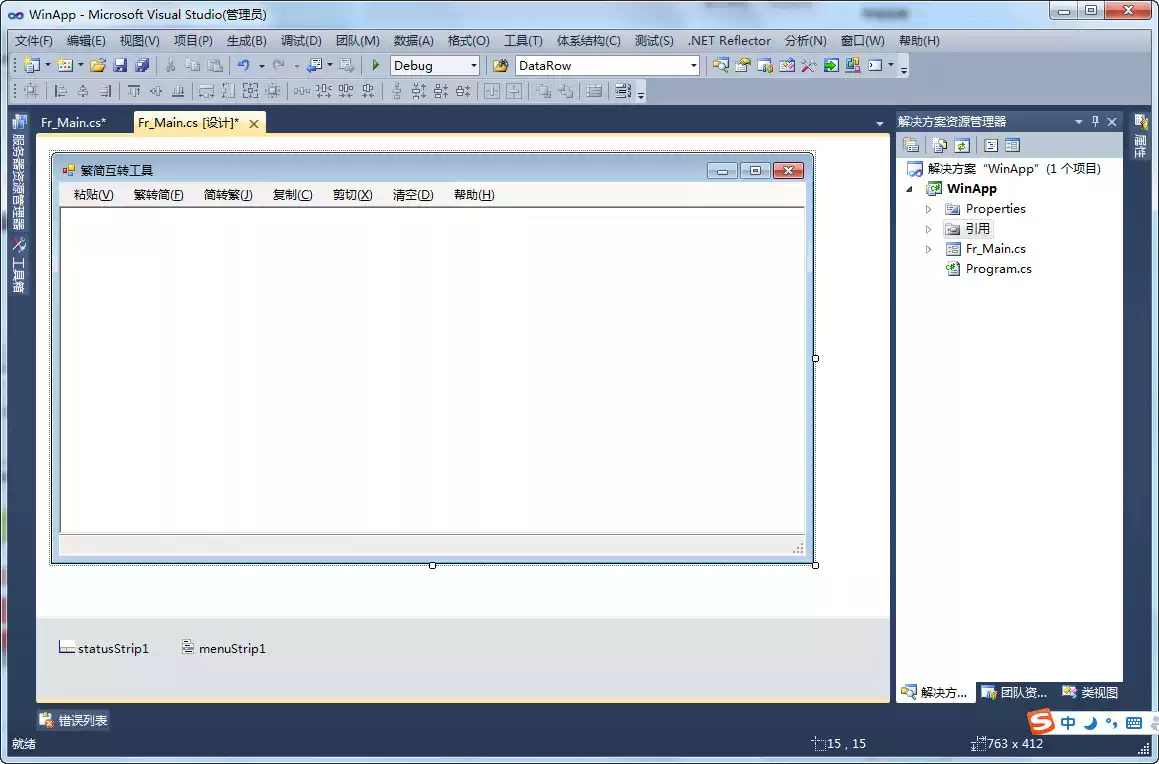Toggle Show All Files in Solution Explorer
Viewport: 1159px width, 764px height.
pyautogui.click(x=938, y=144)
